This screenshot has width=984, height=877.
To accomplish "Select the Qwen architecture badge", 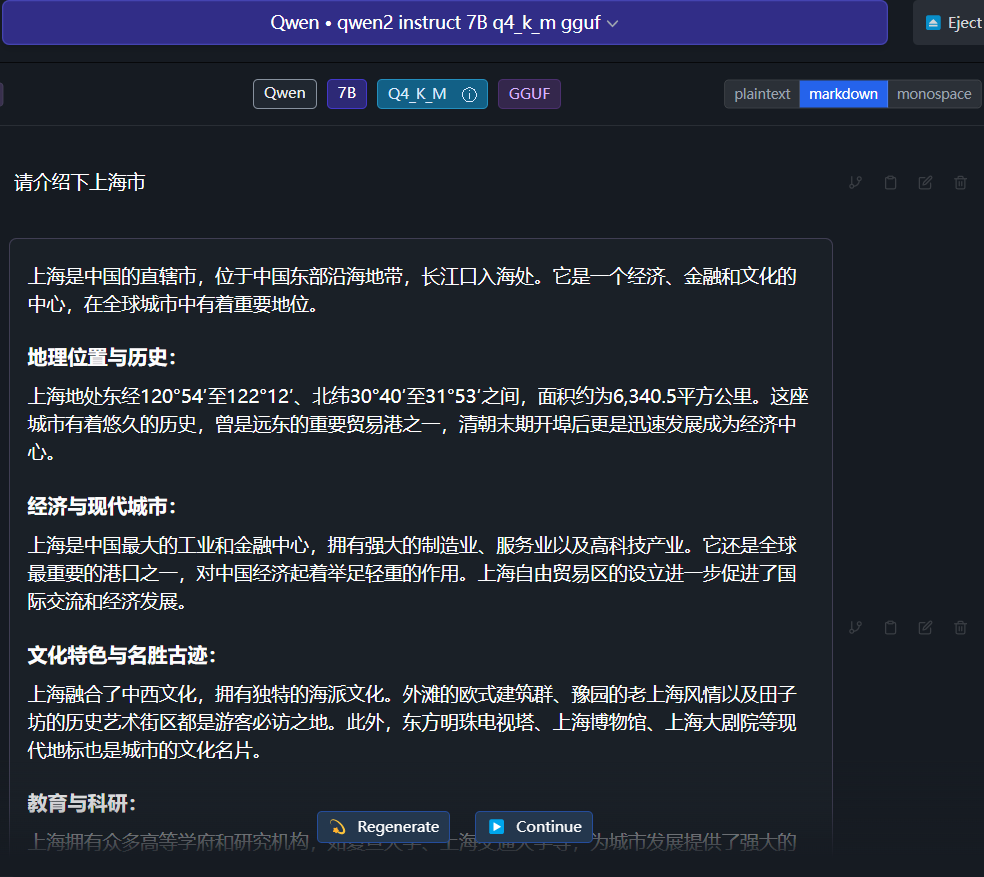I will [x=284, y=93].
